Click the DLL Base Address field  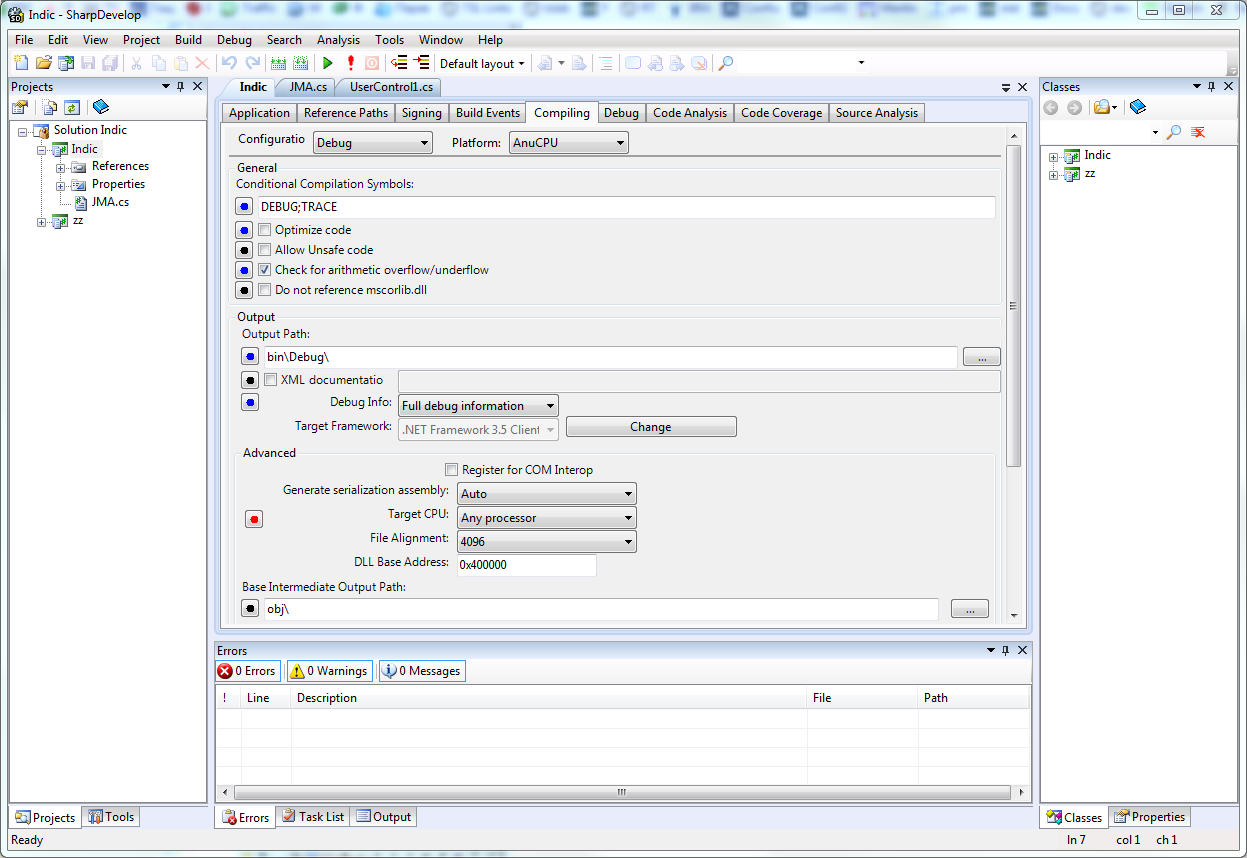(x=526, y=565)
